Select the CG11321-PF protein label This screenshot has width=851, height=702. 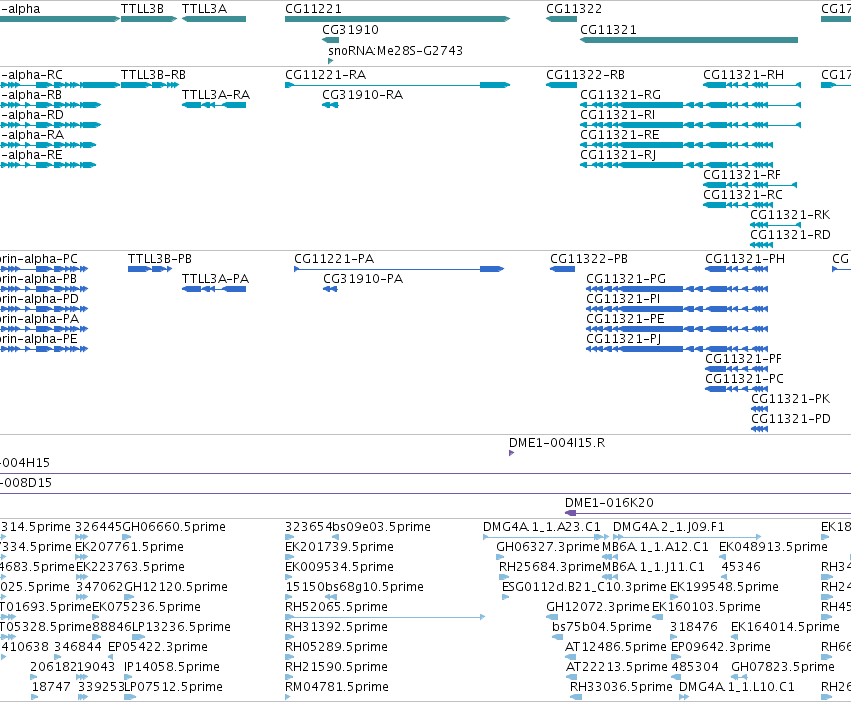[744, 359]
